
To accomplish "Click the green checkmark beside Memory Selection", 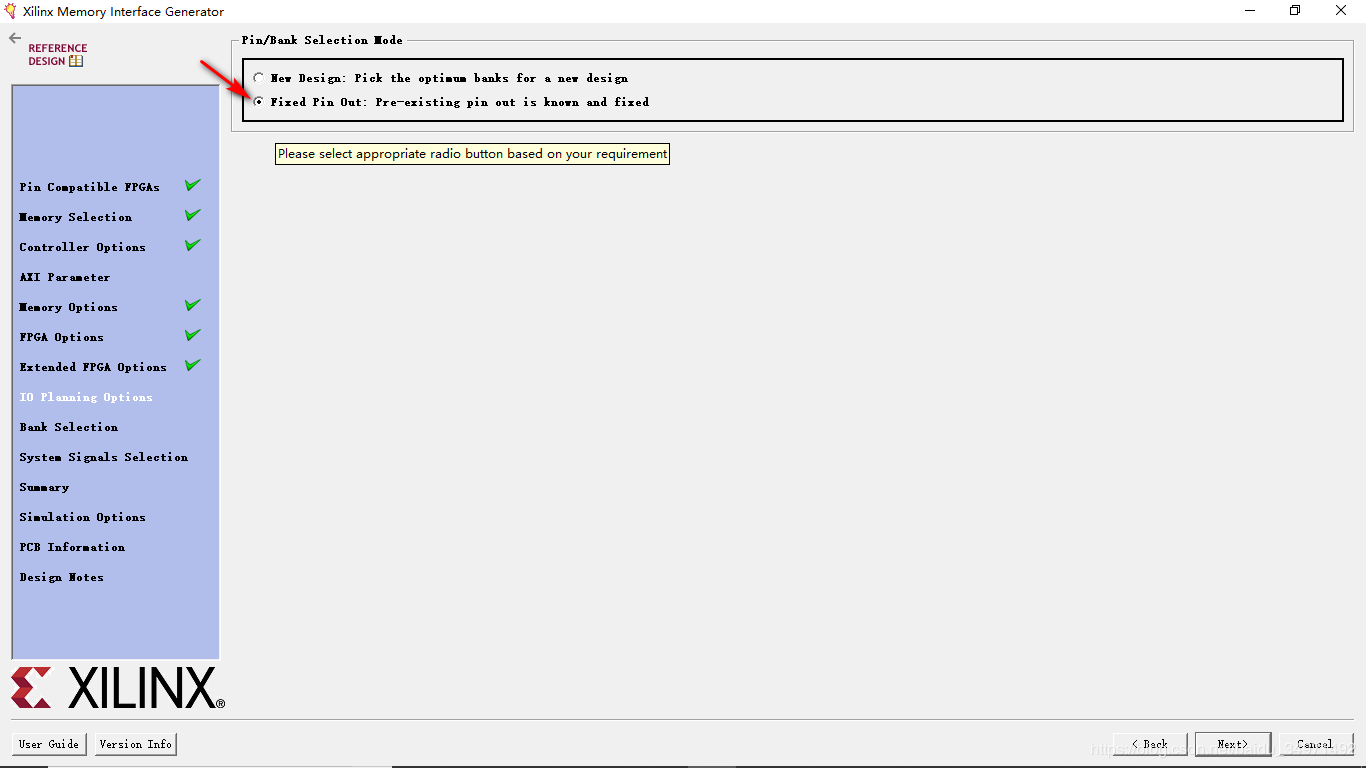I will tap(193, 215).
